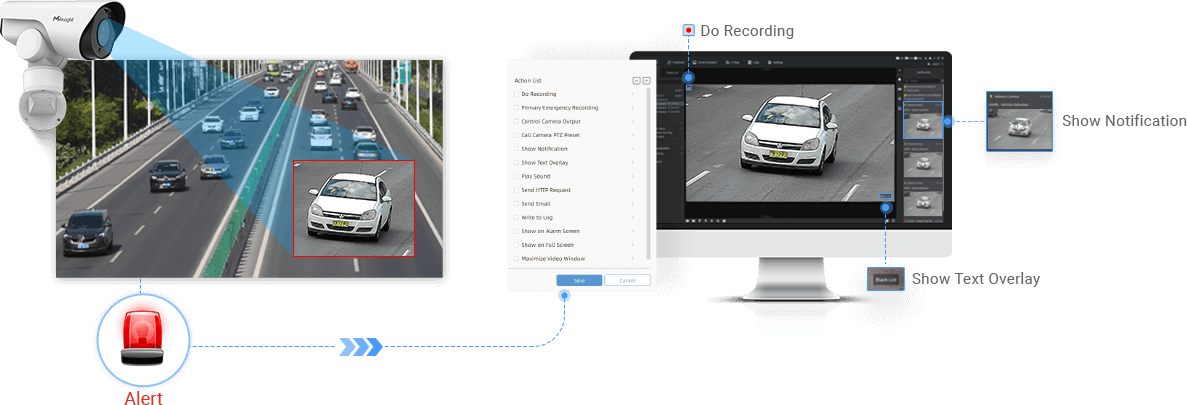Open the Settings tab in monitor app
The image size is (1187, 405).
point(776,61)
